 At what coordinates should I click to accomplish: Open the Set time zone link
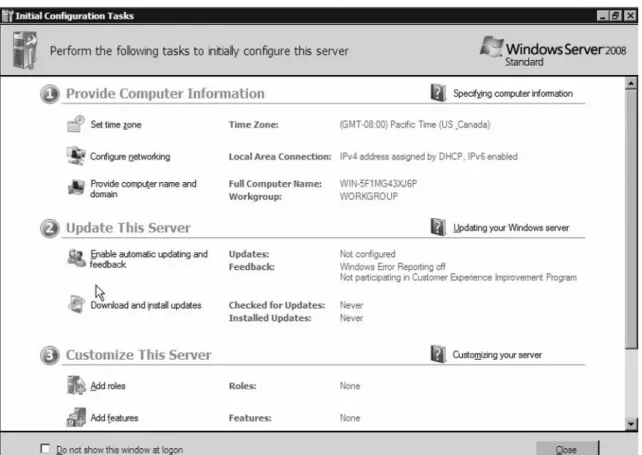(x=116, y=125)
